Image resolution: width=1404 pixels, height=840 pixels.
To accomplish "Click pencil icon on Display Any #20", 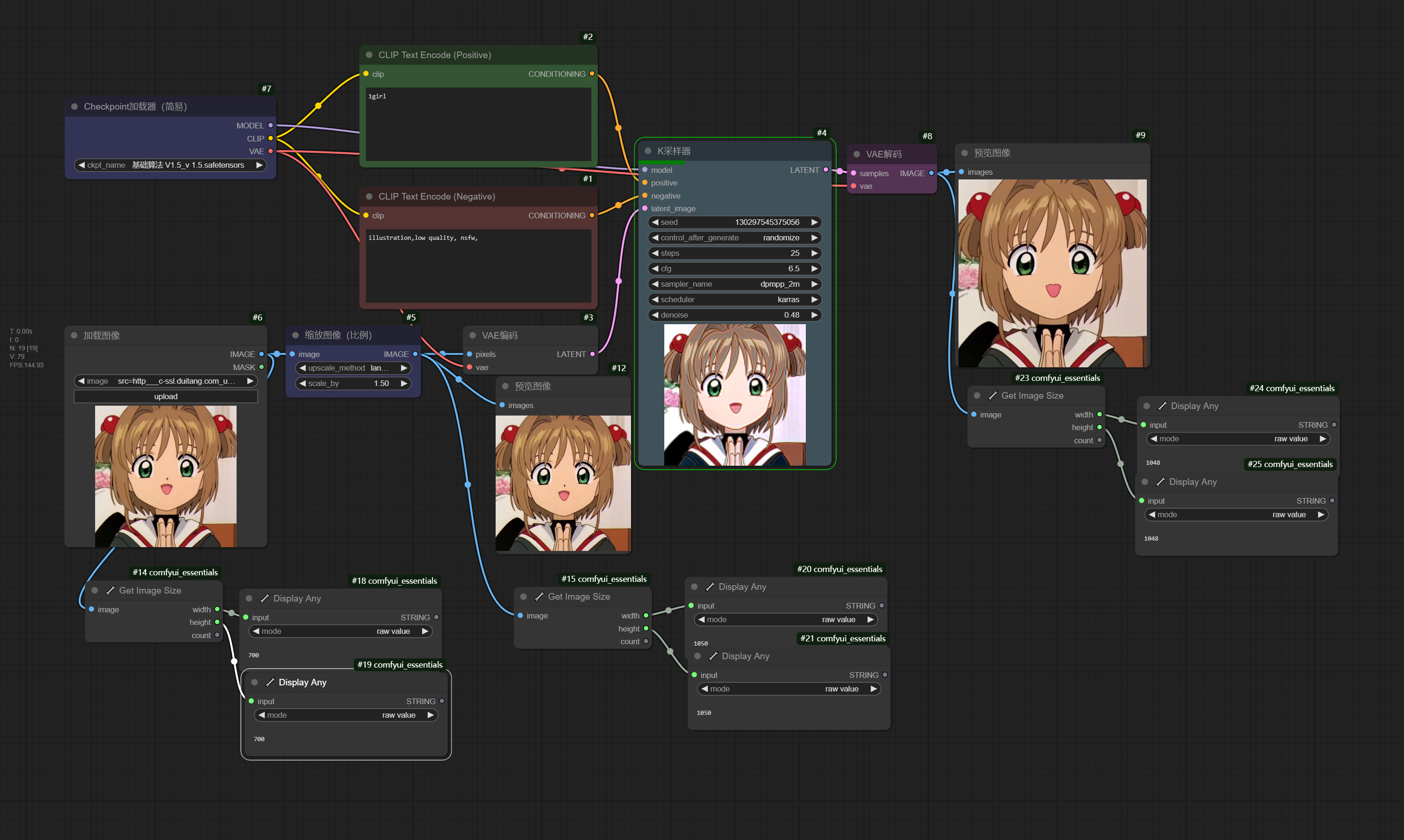I will coord(710,587).
